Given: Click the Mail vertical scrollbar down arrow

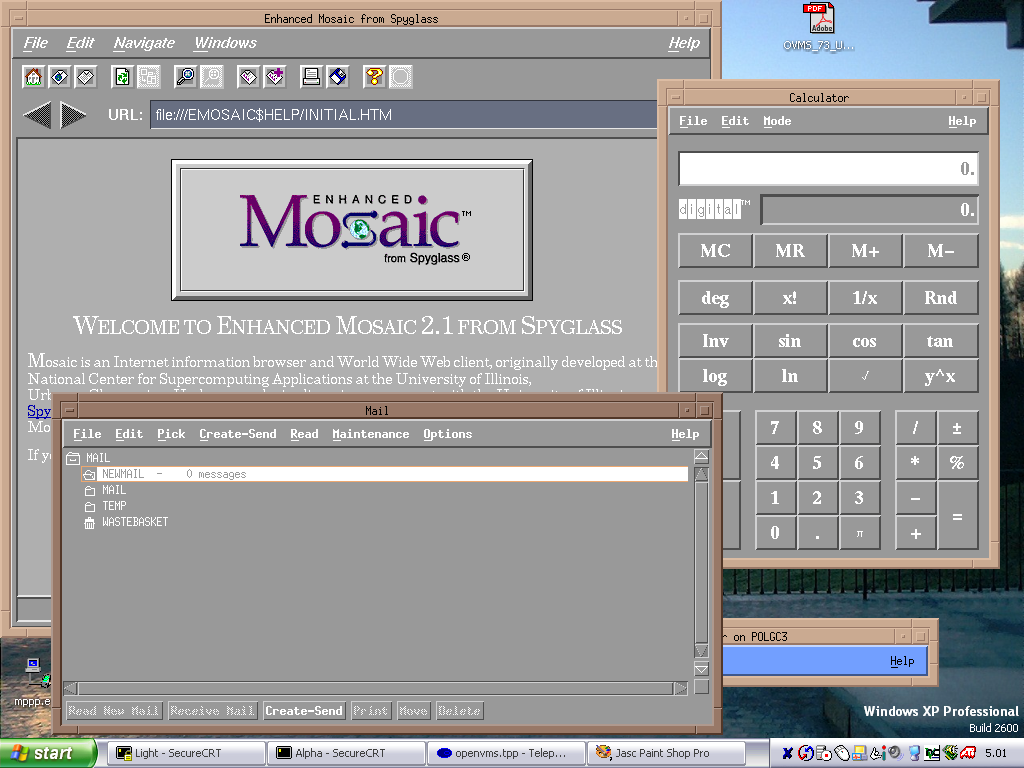Looking at the screenshot, I should (701, 669).
